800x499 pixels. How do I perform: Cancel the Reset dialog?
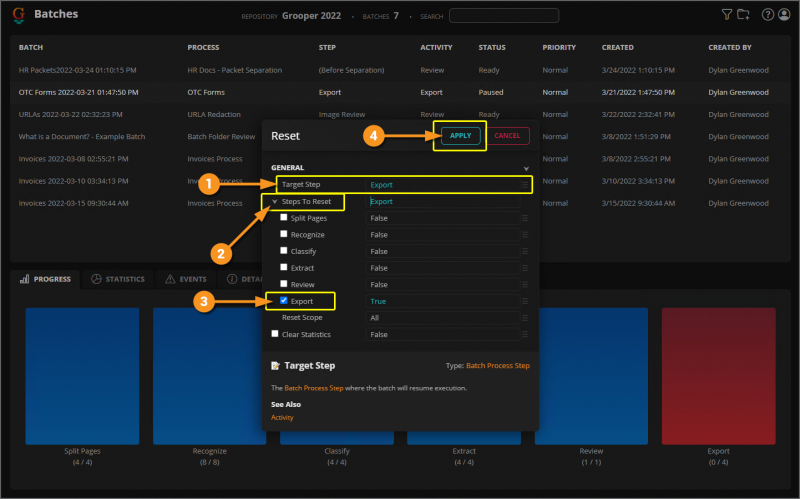[507, 136]
